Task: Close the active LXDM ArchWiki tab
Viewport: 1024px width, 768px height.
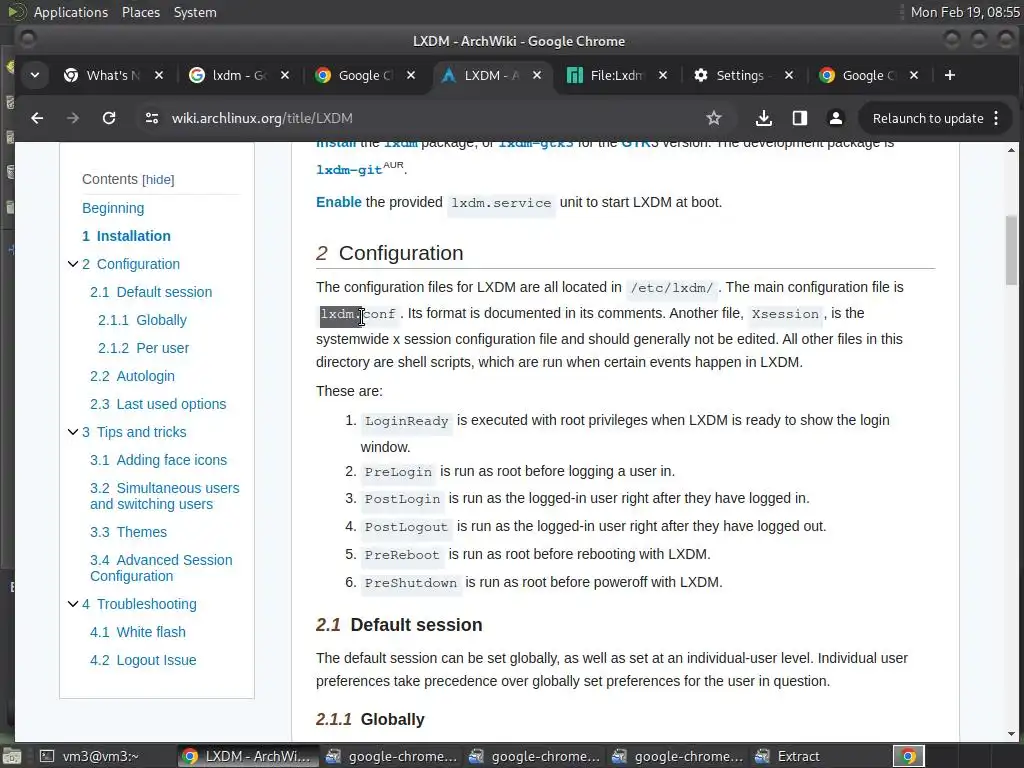Action: (537, 76)
